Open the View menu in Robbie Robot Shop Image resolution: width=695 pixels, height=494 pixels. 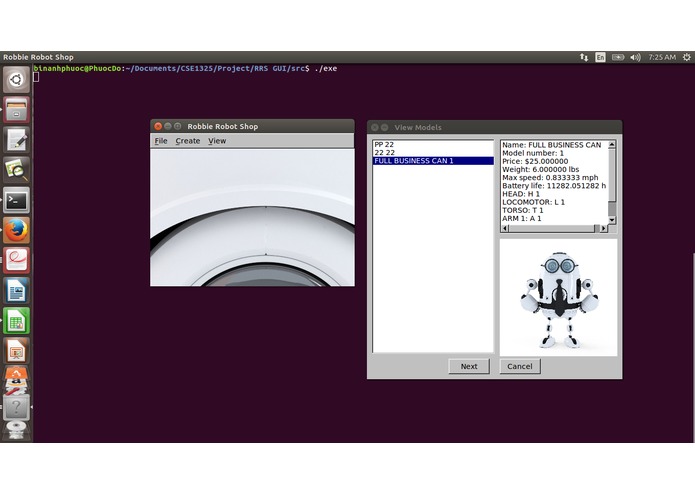217,141
